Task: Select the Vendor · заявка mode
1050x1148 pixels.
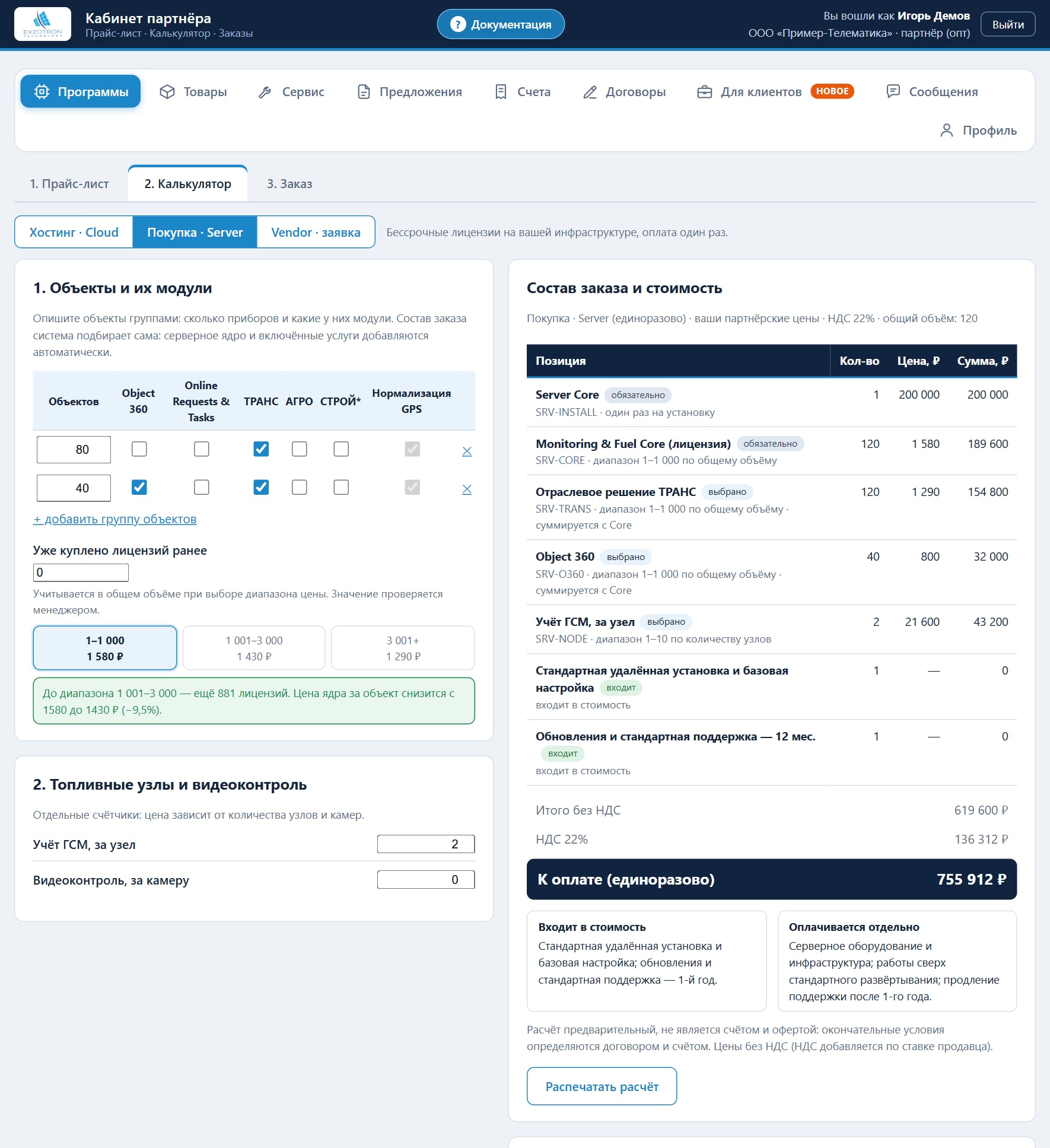Action: click(x=316, y=232)
